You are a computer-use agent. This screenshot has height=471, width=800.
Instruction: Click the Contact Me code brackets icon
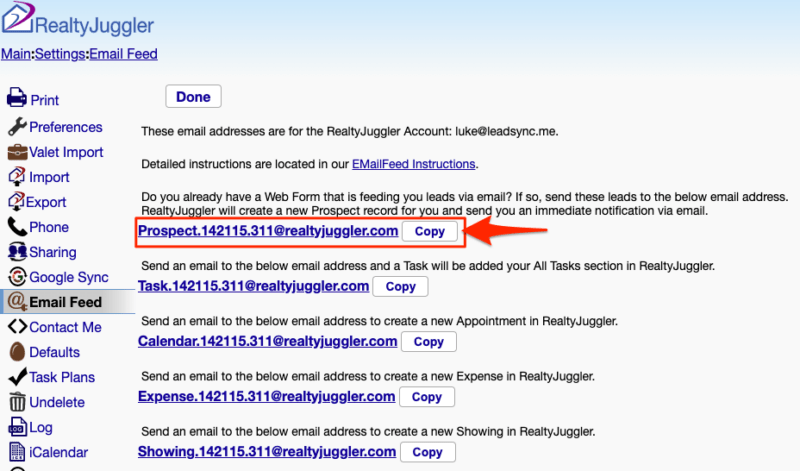click(x=17, y=327)
